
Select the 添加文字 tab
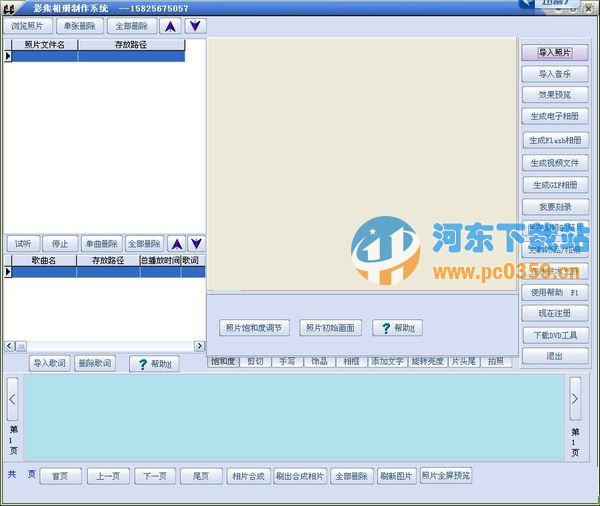(388, 361)
